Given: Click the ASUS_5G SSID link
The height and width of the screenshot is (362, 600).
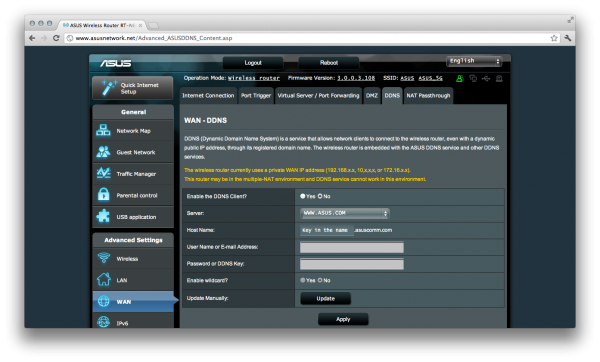Looking at the screenshot, I should coord(430,78).
